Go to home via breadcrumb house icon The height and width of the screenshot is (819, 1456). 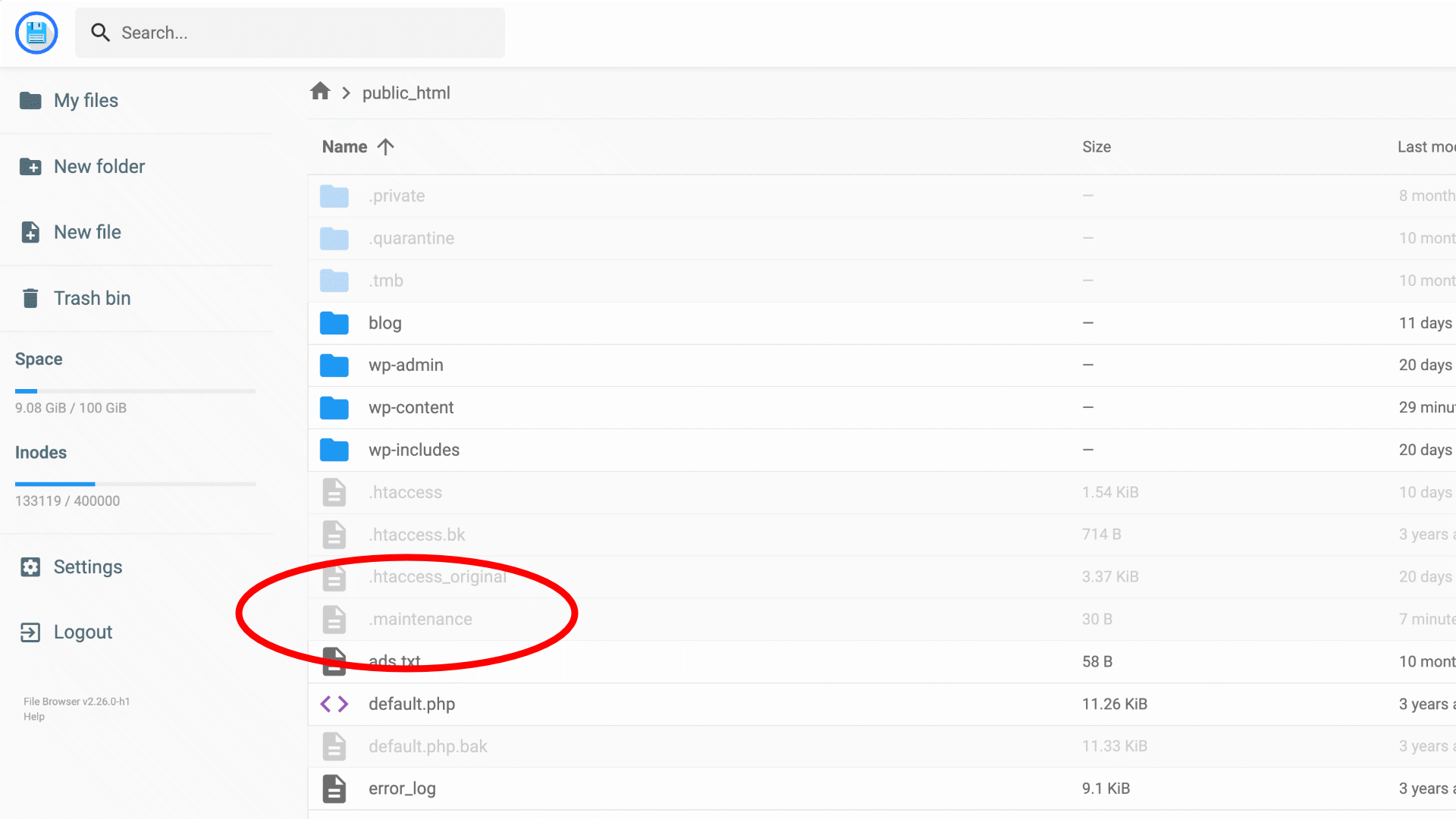pyautogui.click(x=320, y=92)
